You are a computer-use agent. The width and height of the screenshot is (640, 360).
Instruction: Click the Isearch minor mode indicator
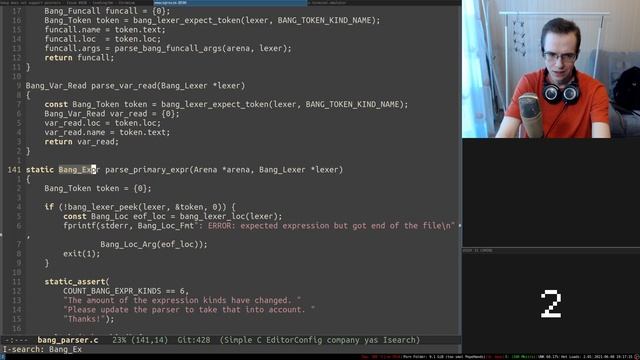(398, 340)
